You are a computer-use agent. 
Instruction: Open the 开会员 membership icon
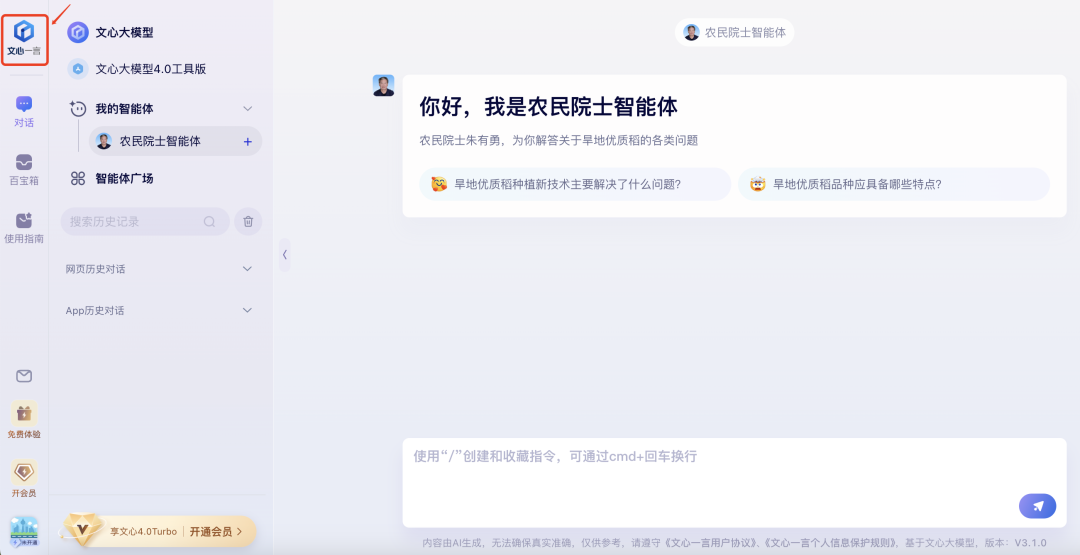tap(24, 472)
